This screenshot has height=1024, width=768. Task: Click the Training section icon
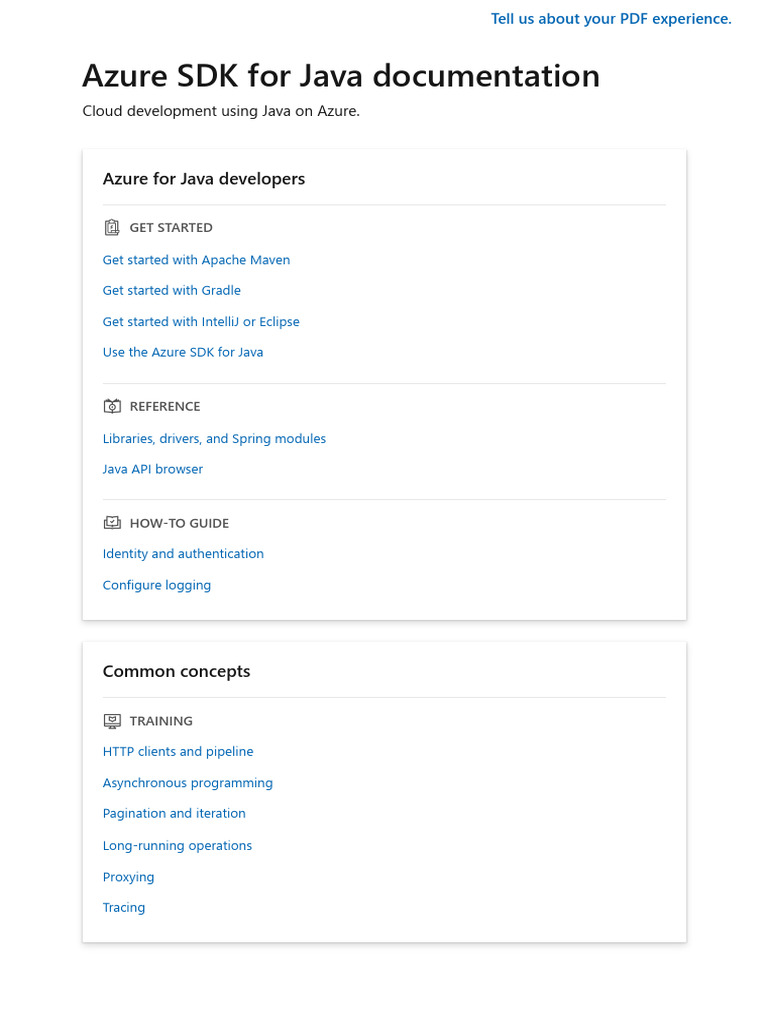point(112,721)
